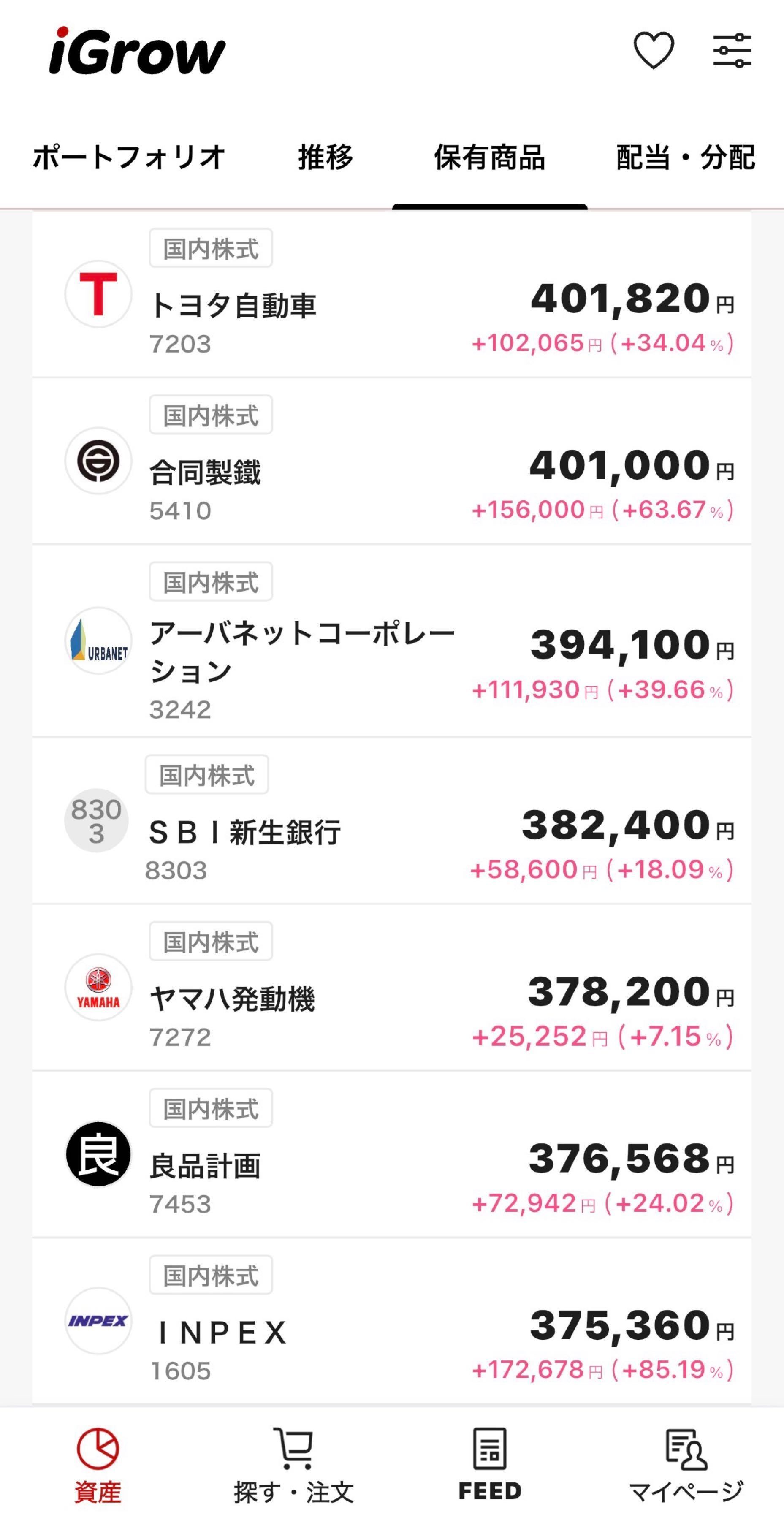Tap the INPEX company logo

[x=98, y=1321]
